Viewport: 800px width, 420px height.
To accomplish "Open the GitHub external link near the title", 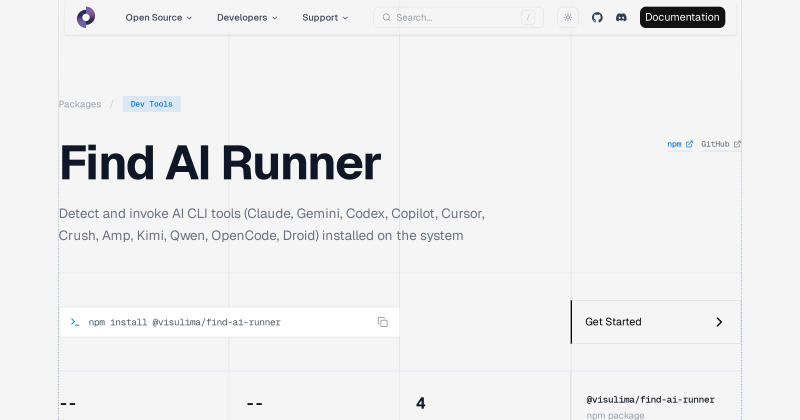I will tap(720, 144).
